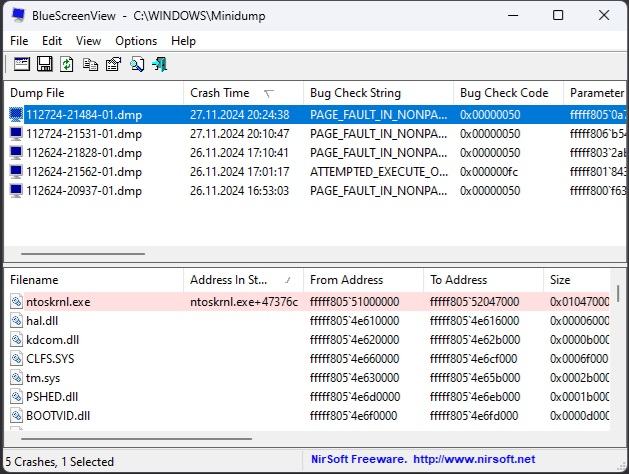This screenshot has width=629, height=474.
Task: Click the monitor icon of 112724-21531-01.dmp
Action: tap(16, 134)
